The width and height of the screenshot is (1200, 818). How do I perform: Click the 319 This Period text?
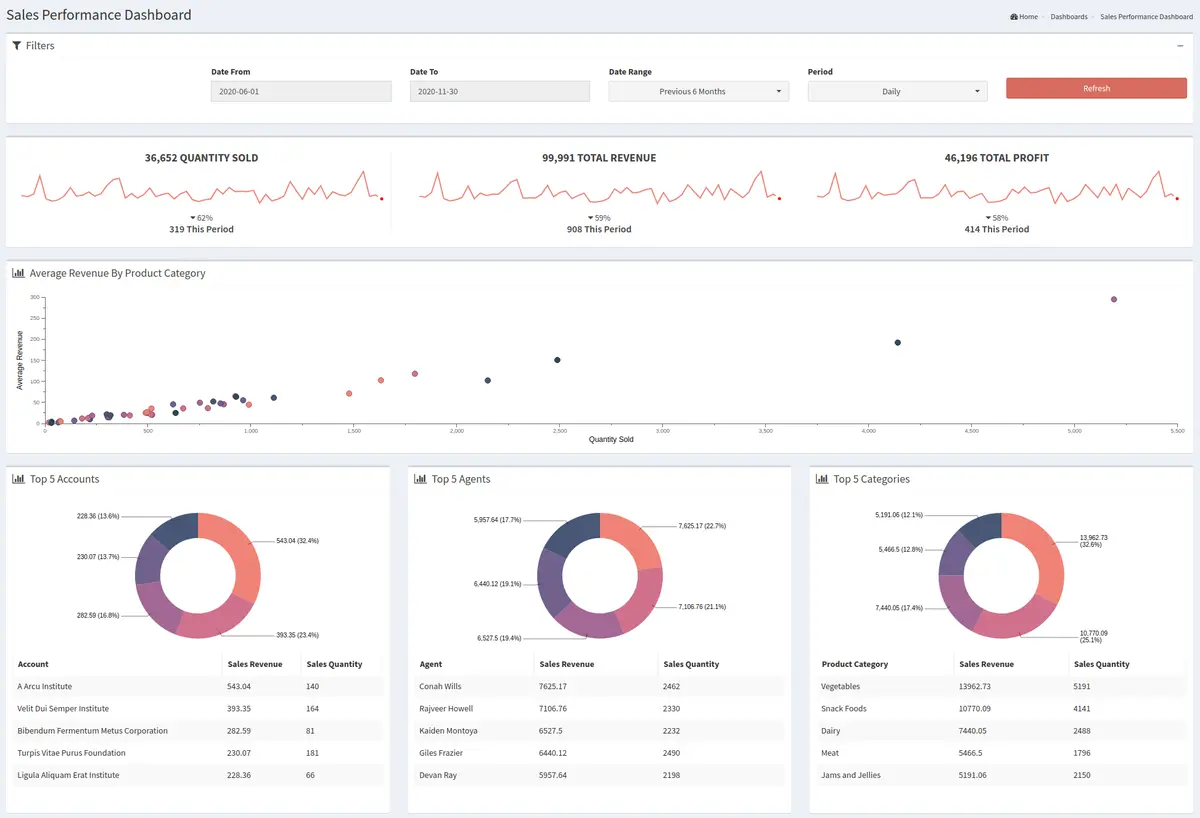pyautogui.click(x=201, y=229)
